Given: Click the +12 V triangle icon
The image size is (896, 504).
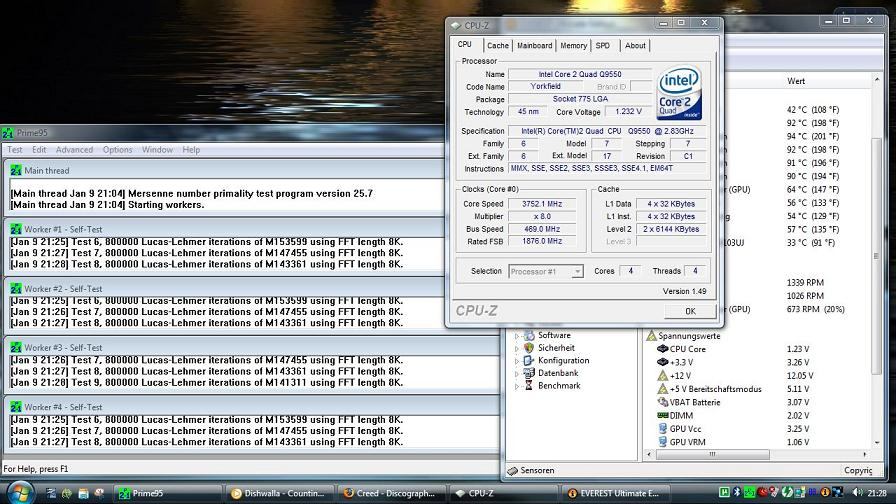Looking at the screenshot, I should tap(663, 375).
